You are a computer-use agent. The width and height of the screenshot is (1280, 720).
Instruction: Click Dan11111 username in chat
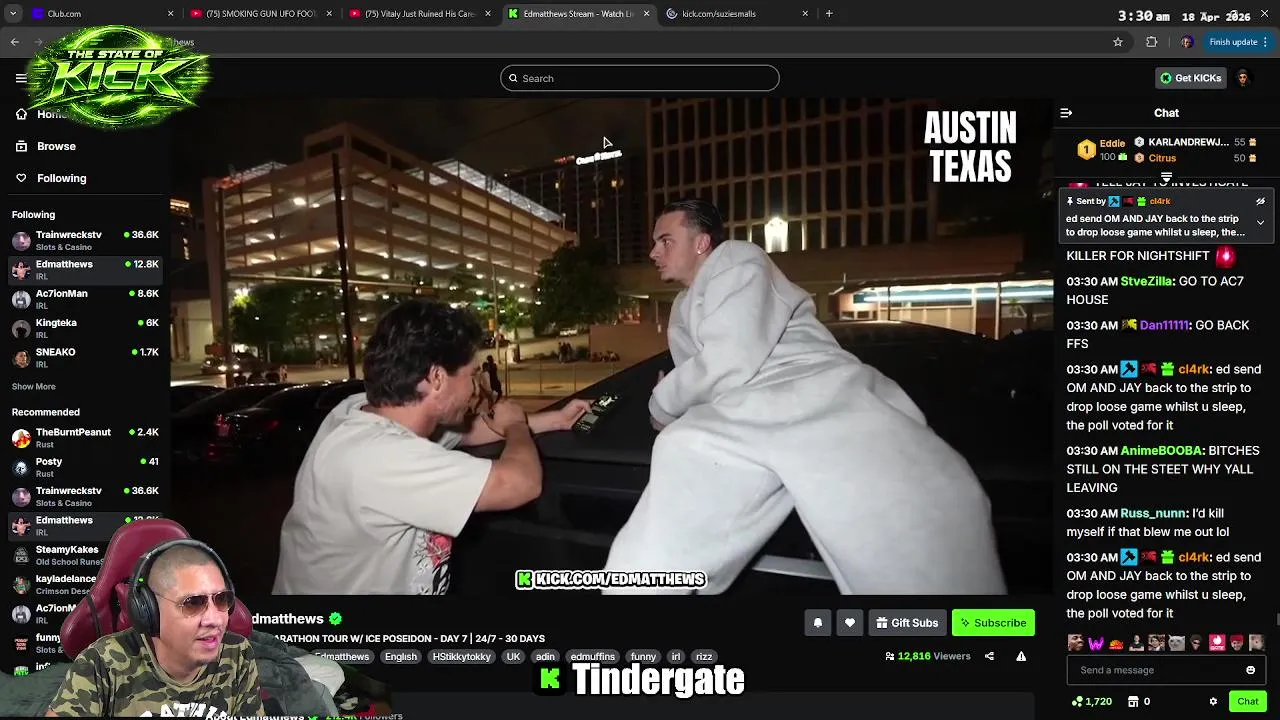pos(1163,325)
